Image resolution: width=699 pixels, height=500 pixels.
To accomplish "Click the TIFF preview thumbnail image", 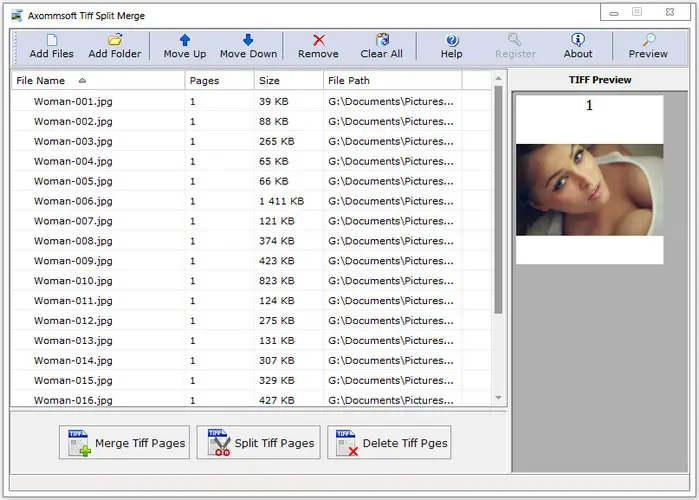I will pyautogui.click(x=589, y=190).
